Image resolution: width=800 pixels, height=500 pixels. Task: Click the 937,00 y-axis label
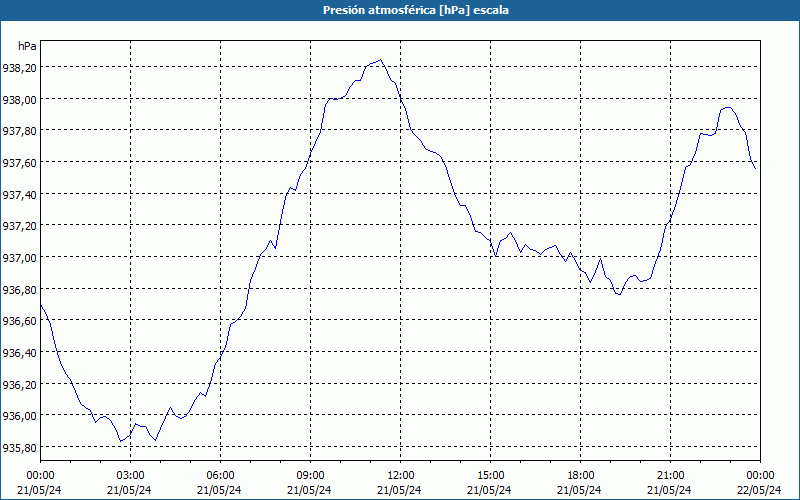point(19,257)
